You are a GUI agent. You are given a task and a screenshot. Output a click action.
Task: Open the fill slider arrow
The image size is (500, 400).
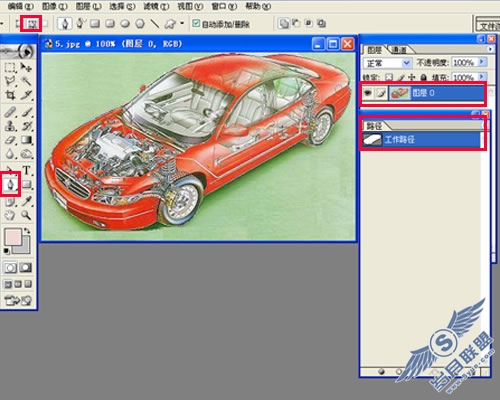coord(481,77)
